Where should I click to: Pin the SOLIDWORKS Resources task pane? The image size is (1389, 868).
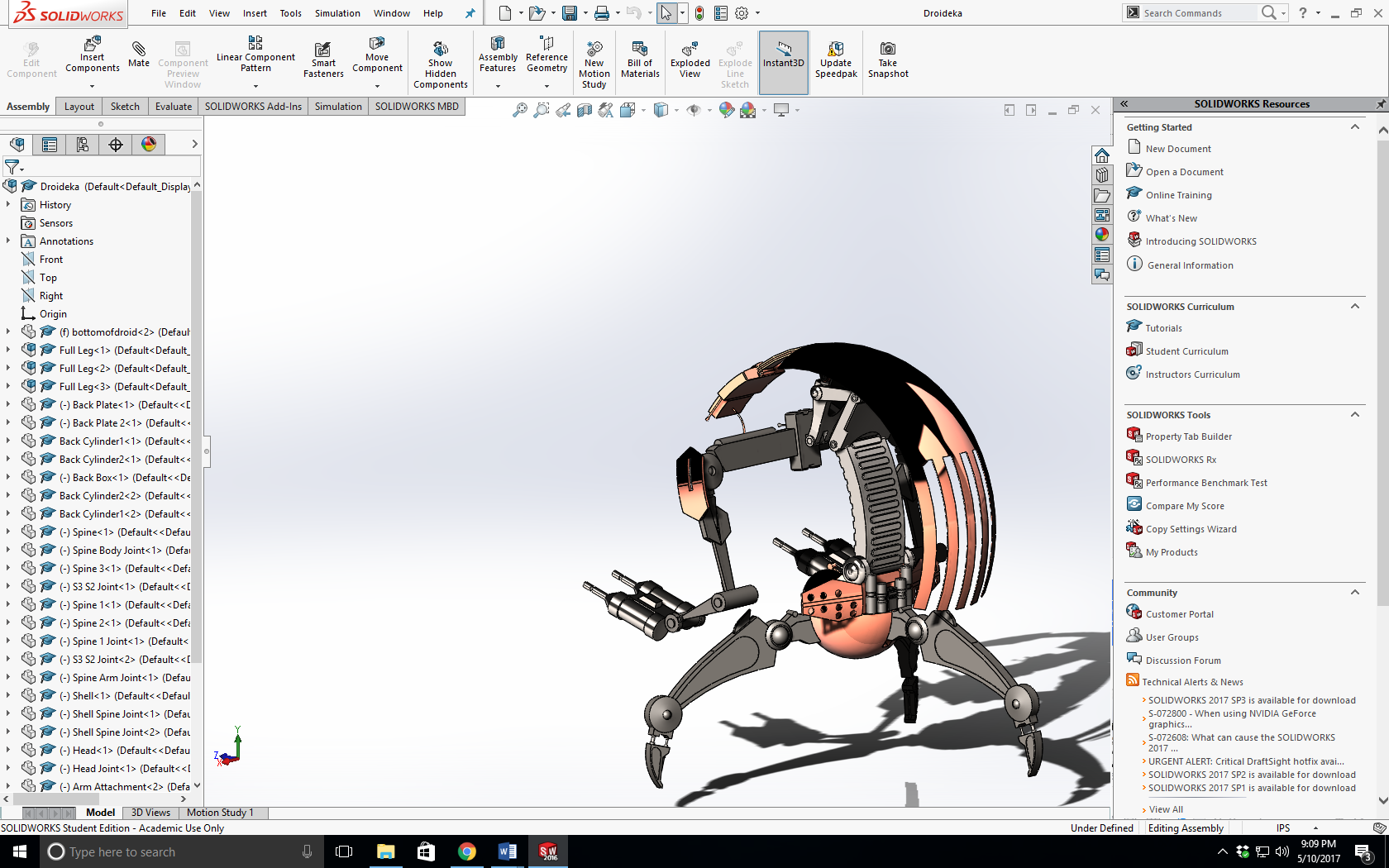1380,104
